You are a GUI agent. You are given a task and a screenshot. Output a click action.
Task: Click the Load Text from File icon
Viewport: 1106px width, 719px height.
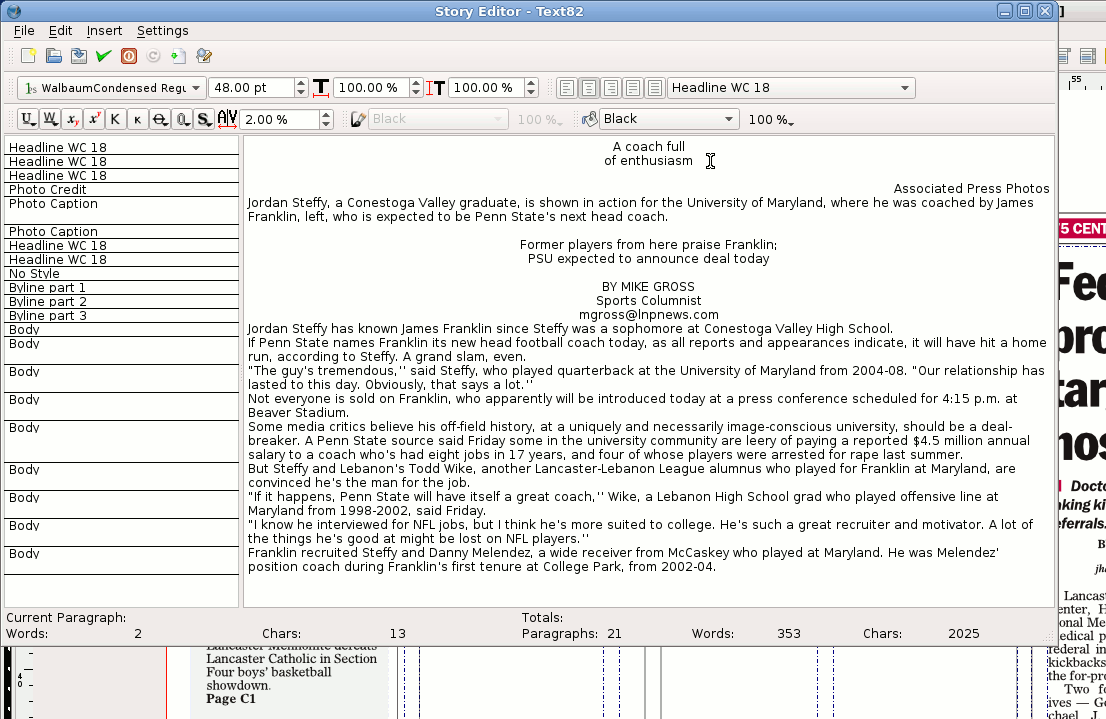tap(54, 56)
